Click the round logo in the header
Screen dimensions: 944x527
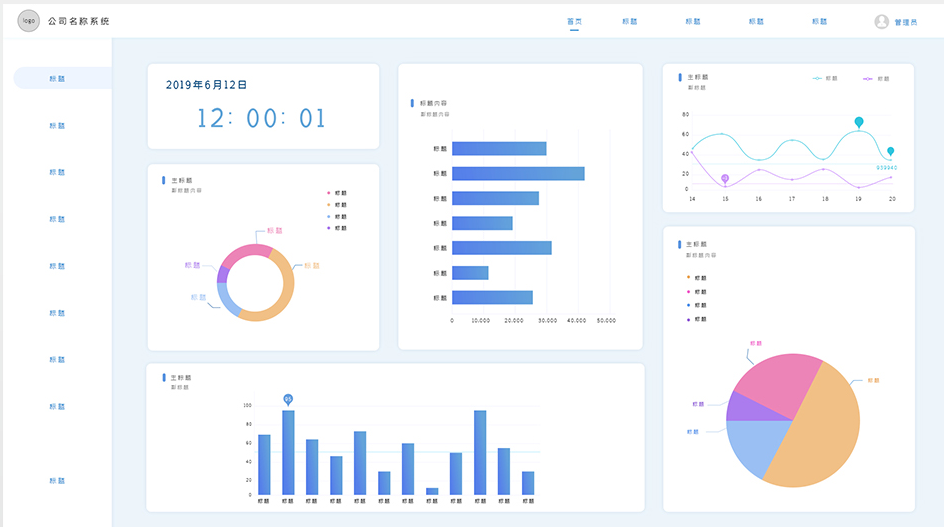click(28, 21)
